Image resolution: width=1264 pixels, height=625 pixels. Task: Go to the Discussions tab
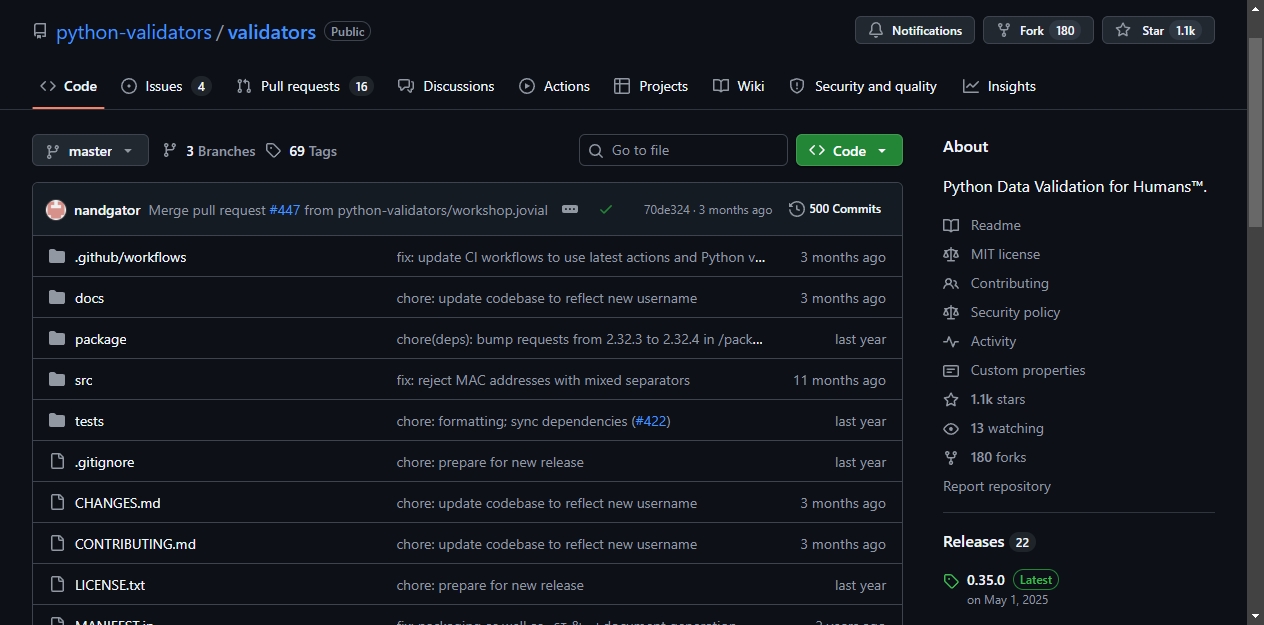pos(446,86)
